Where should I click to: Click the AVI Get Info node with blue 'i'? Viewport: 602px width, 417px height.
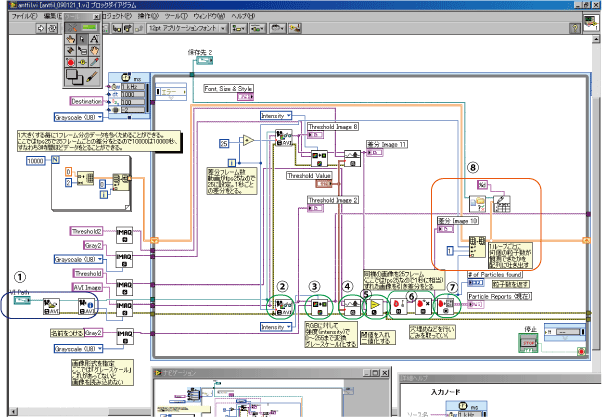[86, 306]
